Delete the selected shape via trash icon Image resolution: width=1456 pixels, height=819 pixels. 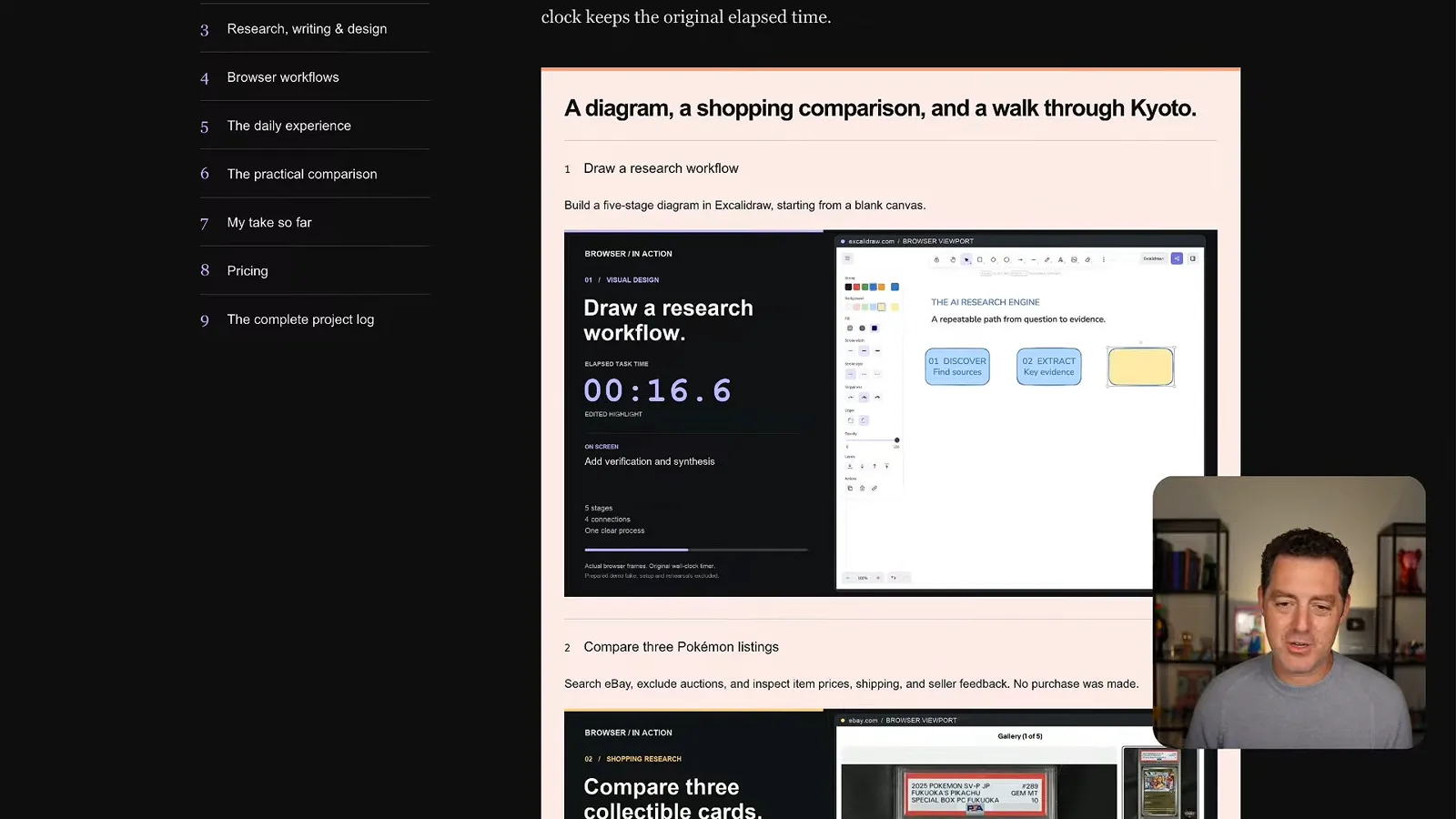862,488
